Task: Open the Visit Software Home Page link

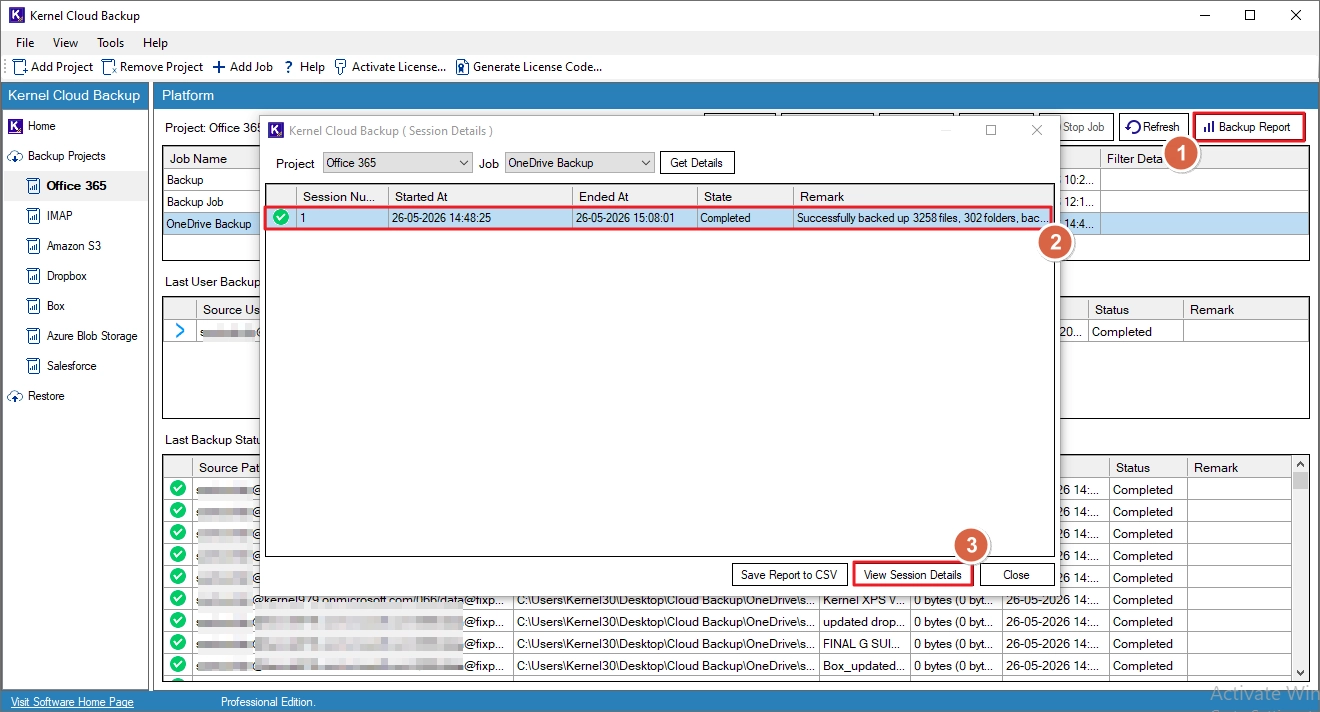Action: [x=72, y=702]
